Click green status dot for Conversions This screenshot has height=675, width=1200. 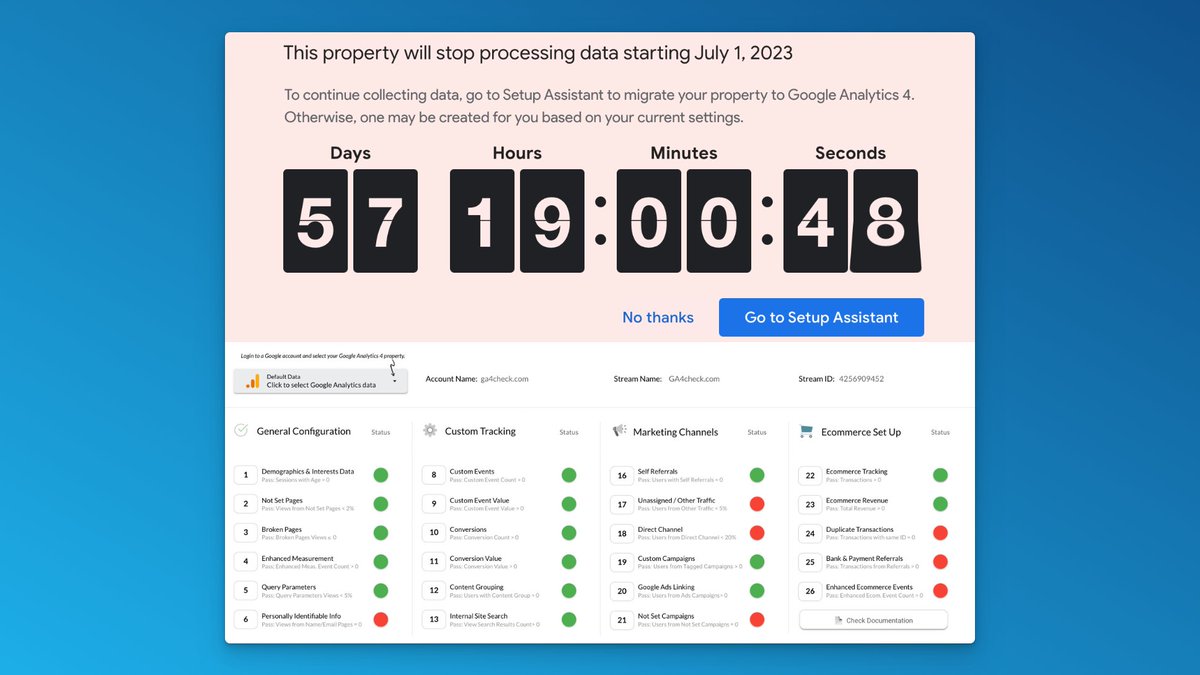(x=569, y=533)
